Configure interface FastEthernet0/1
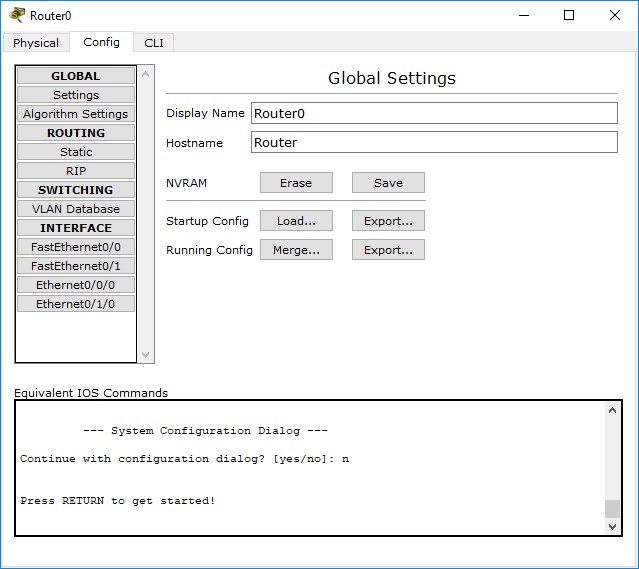This screenshot has width=639, height=569. tap(76, 266)
